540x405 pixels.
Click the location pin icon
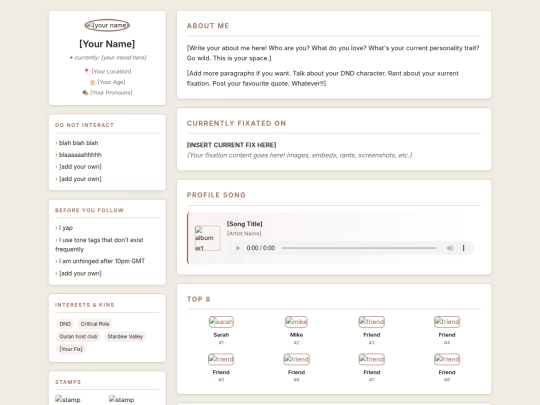(x=86, y=71)
